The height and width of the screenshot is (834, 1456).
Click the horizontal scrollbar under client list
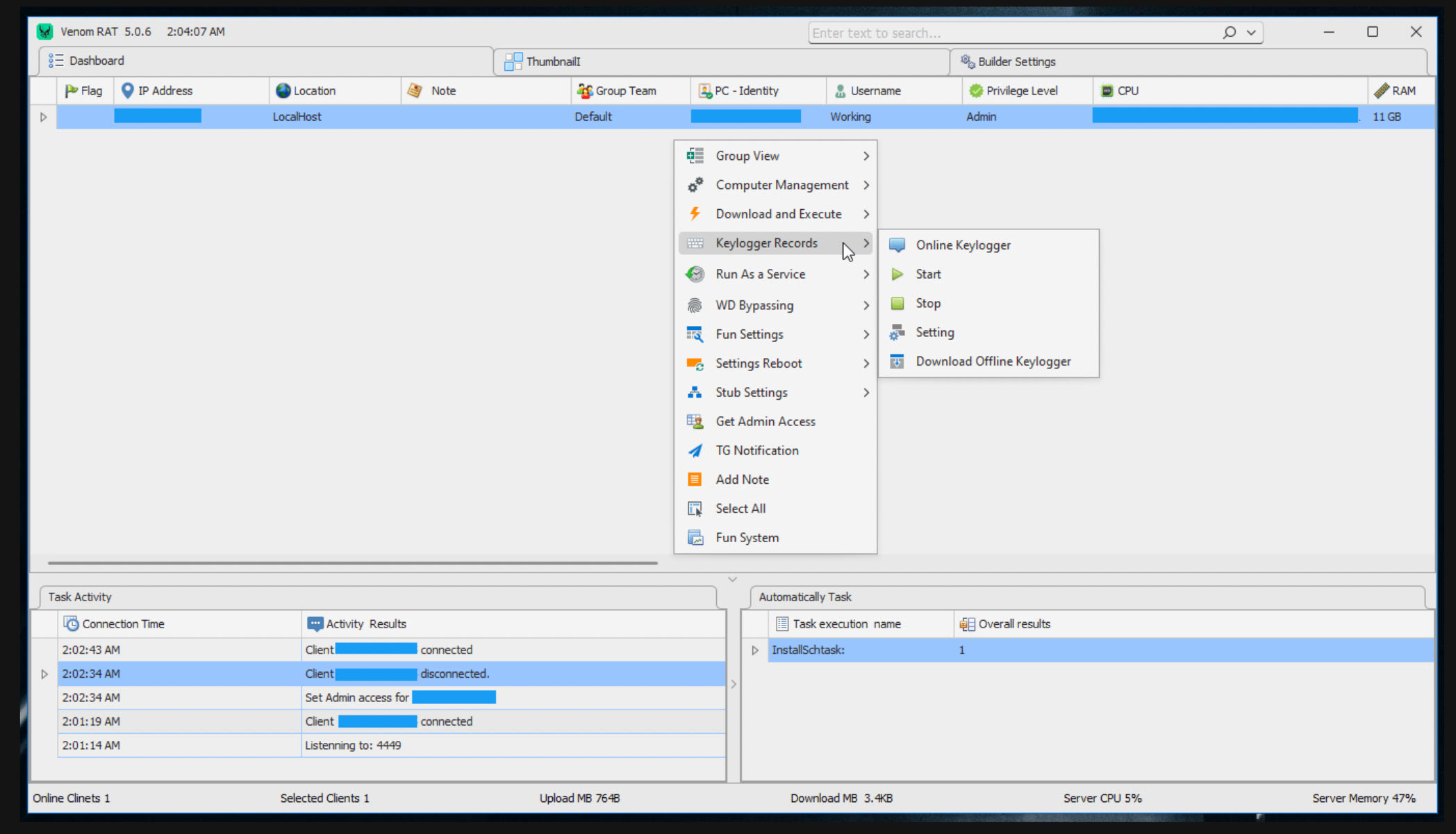352,563
